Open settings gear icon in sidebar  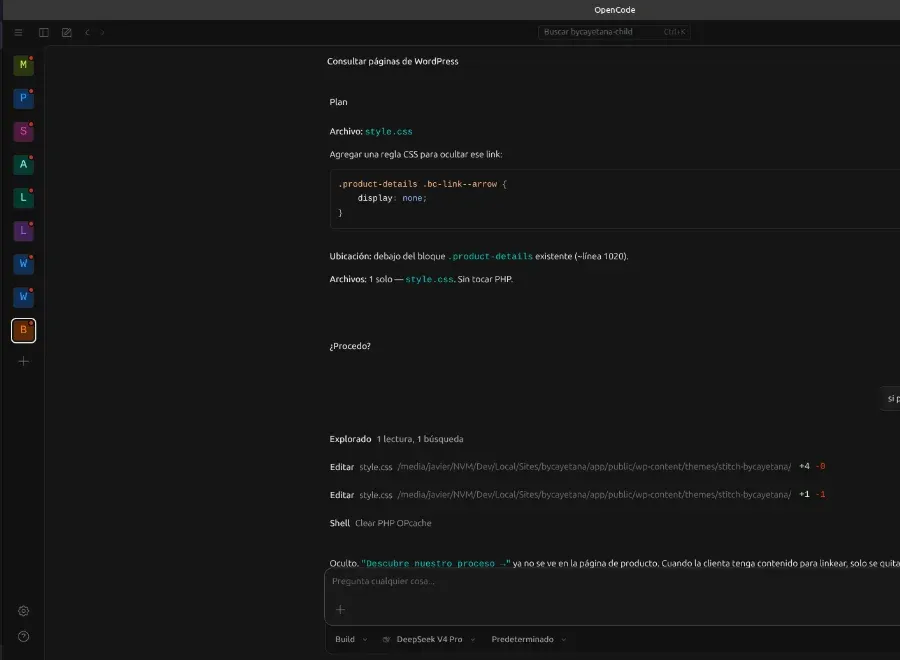24,611
